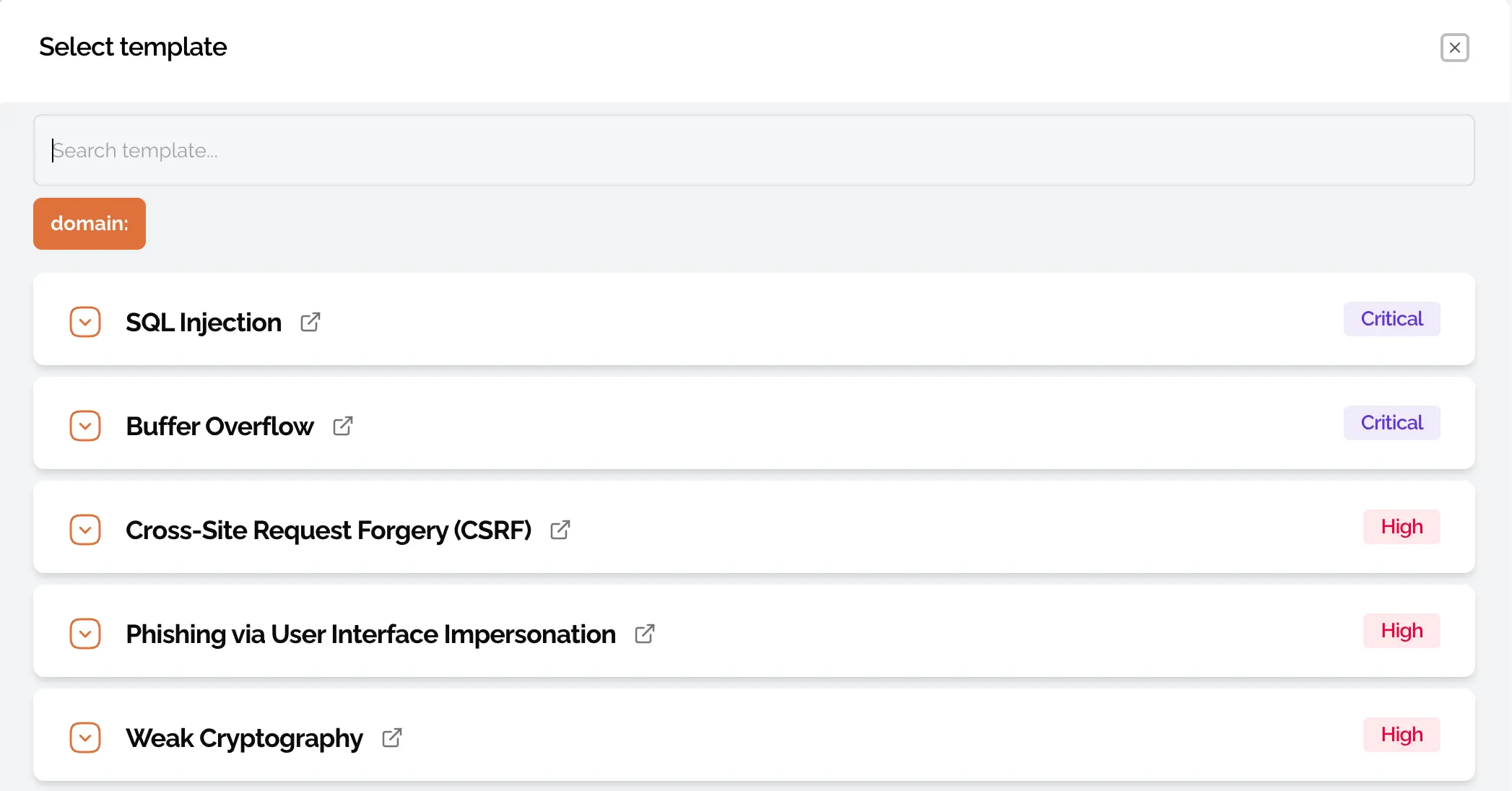Click the Critical badge on Buffer Overflow
The width and height of the screenshot is (1512, 791).
pyautogui.click(x=1391, y=423)
